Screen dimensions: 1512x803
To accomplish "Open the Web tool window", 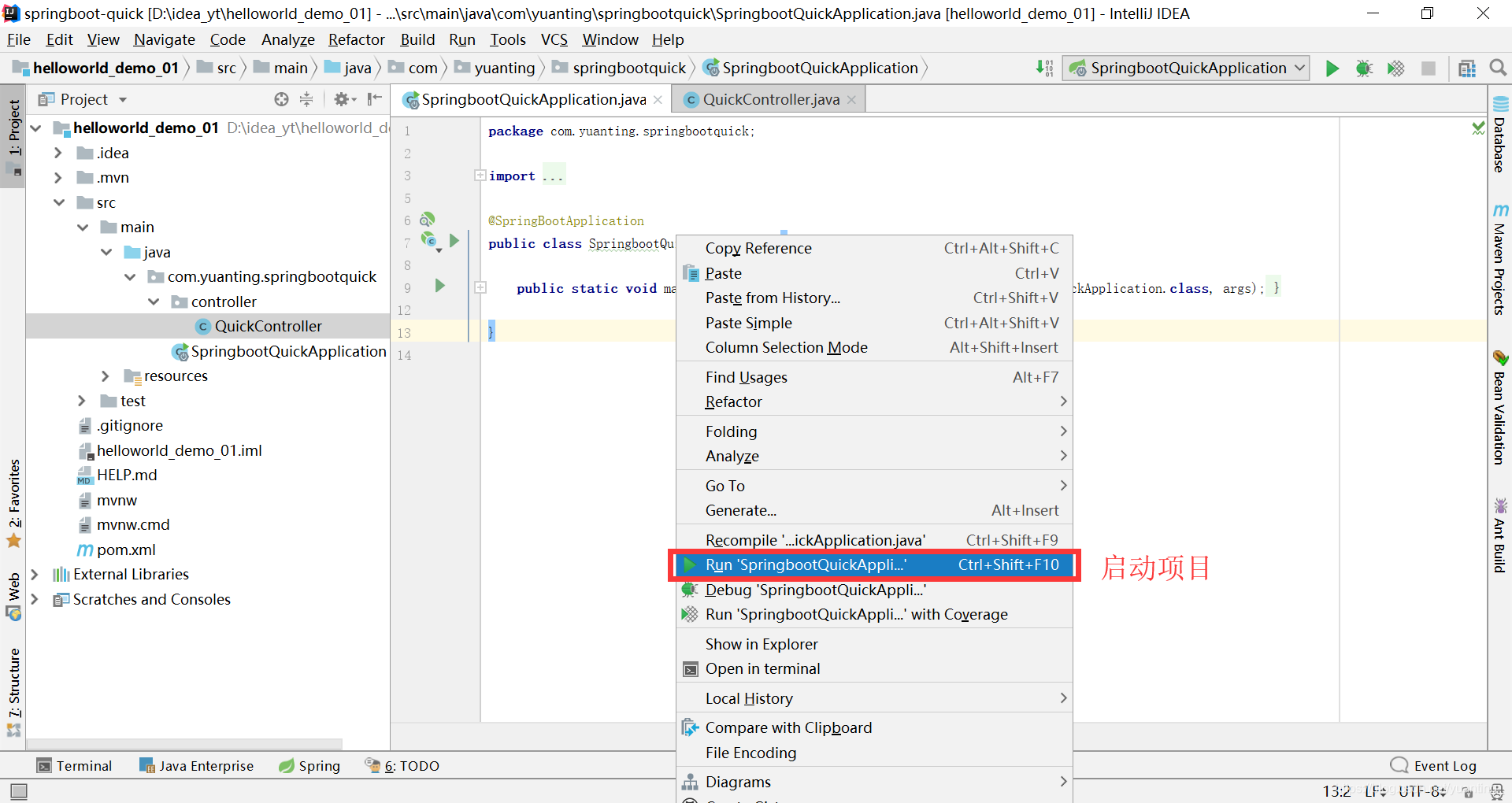I will pos(13,597).
